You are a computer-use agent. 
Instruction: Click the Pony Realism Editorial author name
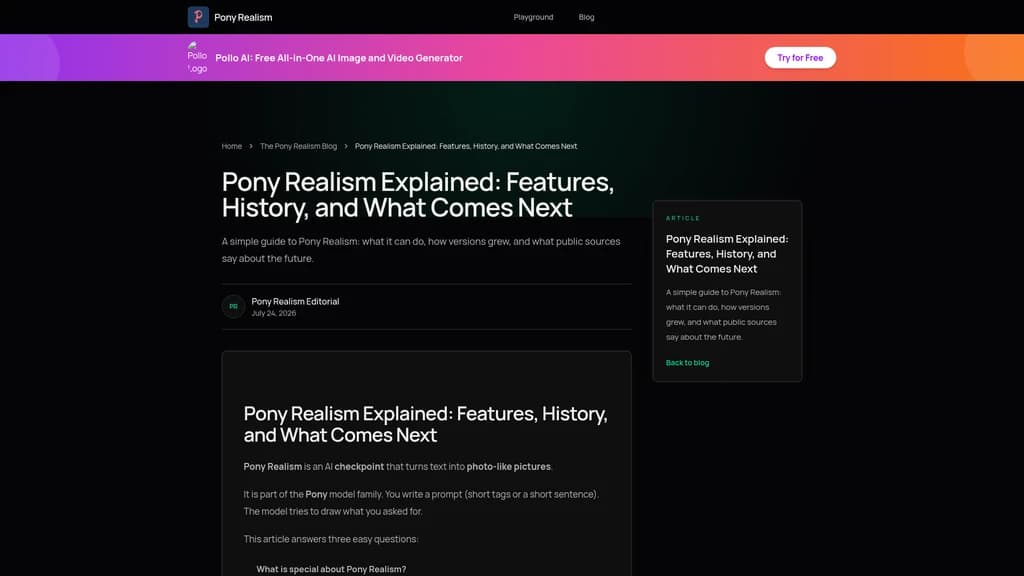tap(295, 301)
